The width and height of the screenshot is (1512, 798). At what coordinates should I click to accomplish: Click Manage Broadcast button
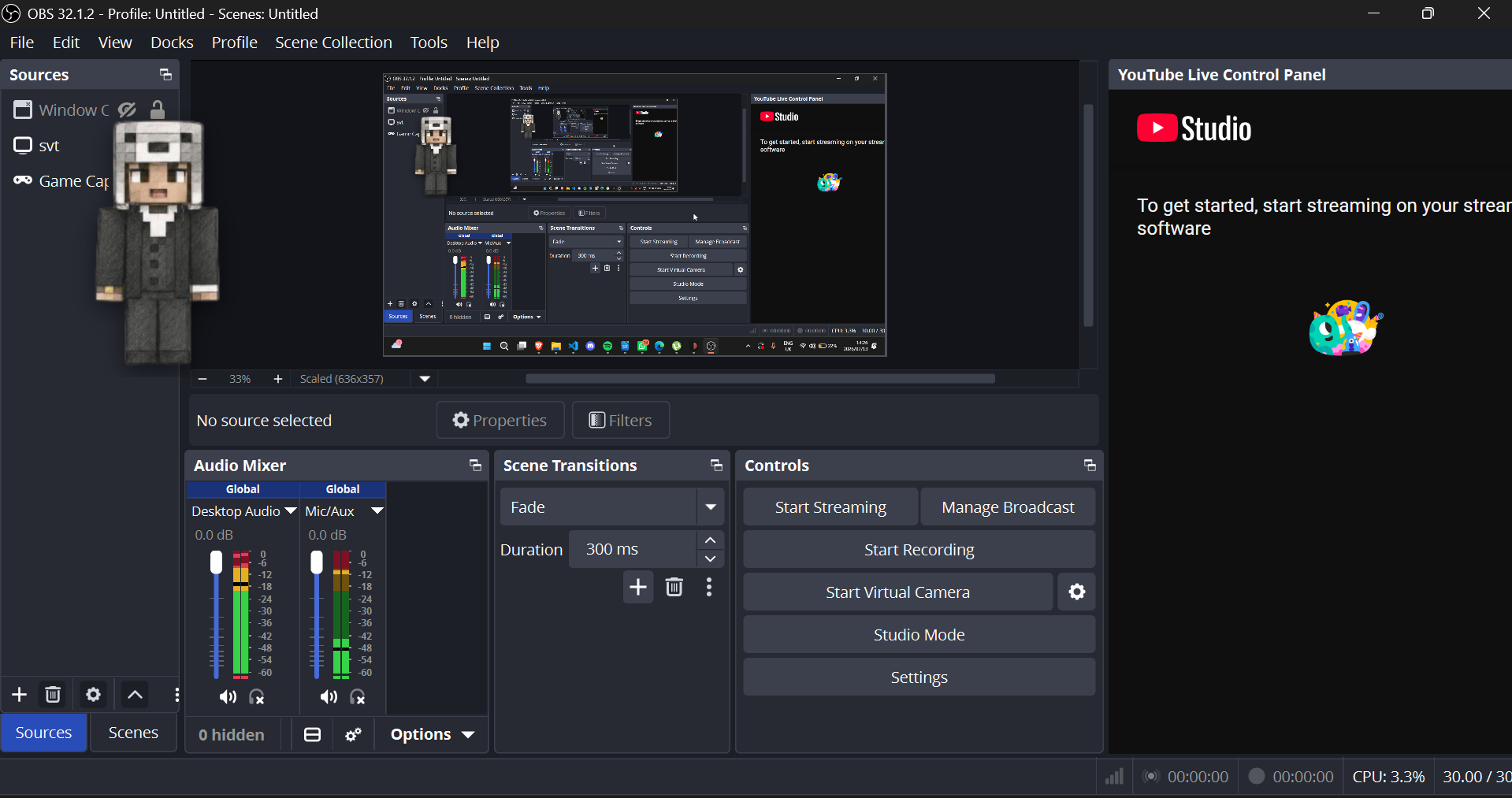pos(1008,507)
